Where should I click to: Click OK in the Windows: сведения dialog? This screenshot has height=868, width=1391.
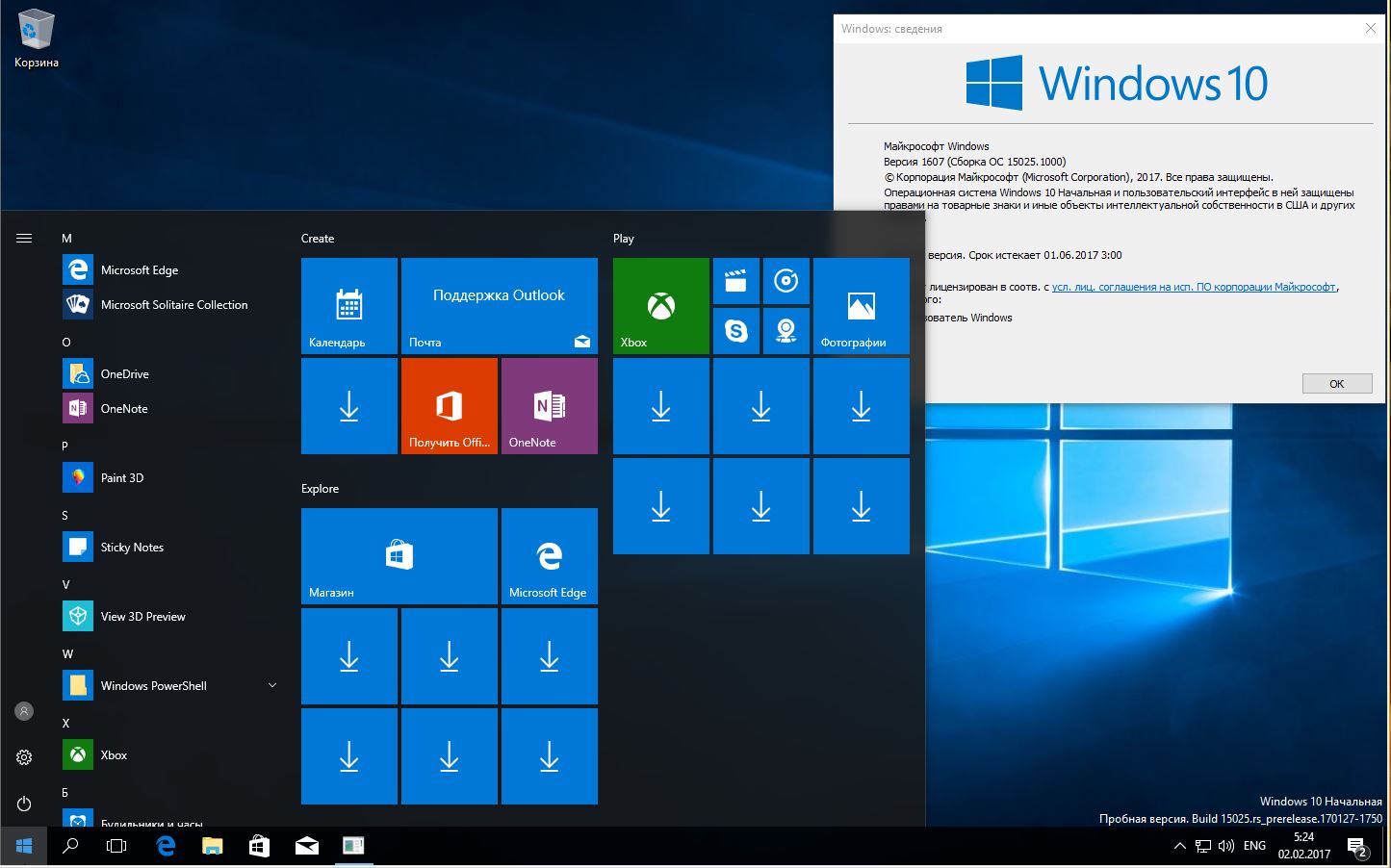1337,383
